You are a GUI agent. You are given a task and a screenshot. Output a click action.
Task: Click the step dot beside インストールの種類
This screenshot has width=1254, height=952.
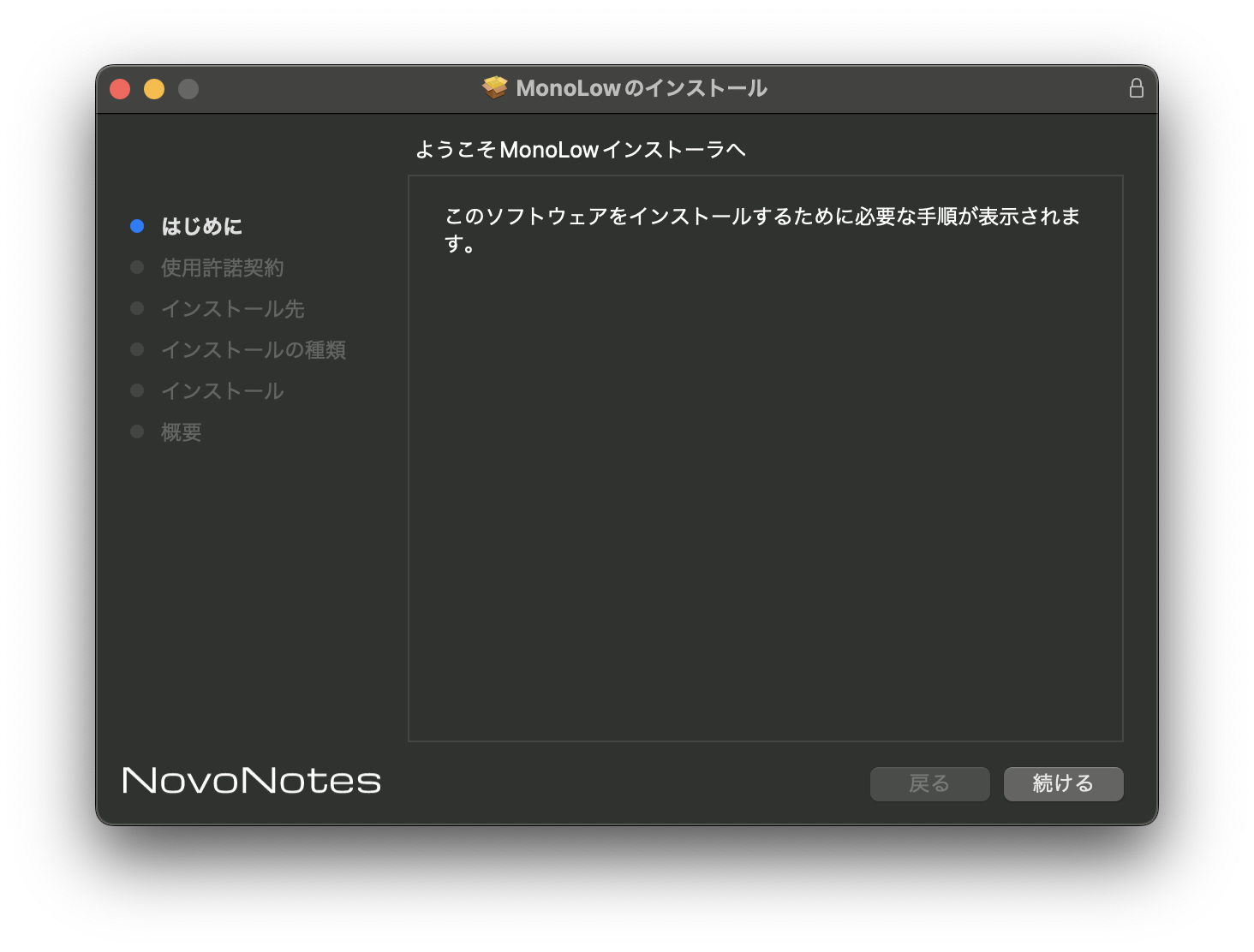137,348
